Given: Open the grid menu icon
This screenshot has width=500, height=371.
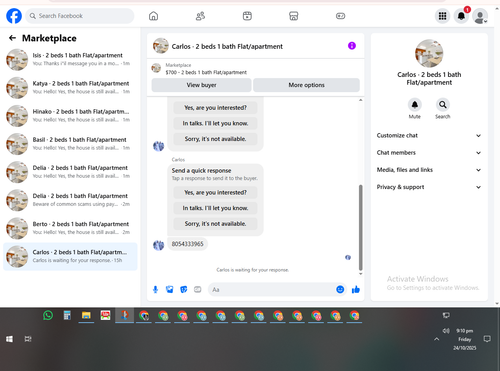Looking at the screenshot, I should pyautogui.click(x=442, y=16).
